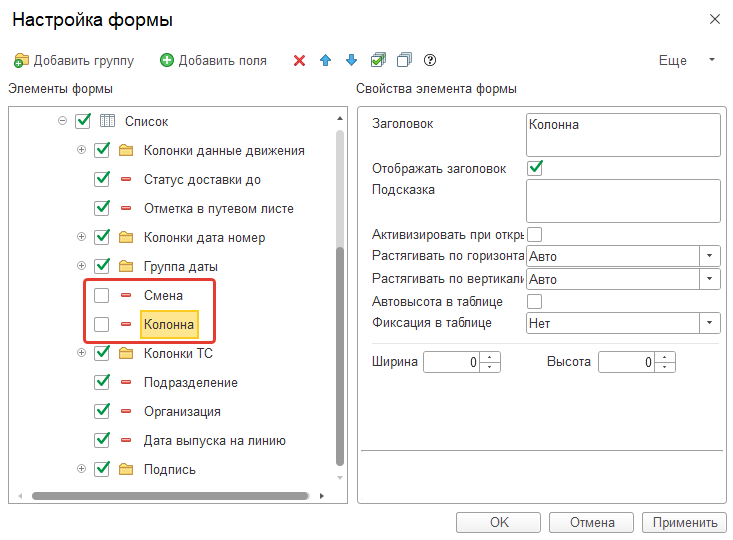Open the Еще menu
The height and width of the screenshot is (540, 733).
686,60
